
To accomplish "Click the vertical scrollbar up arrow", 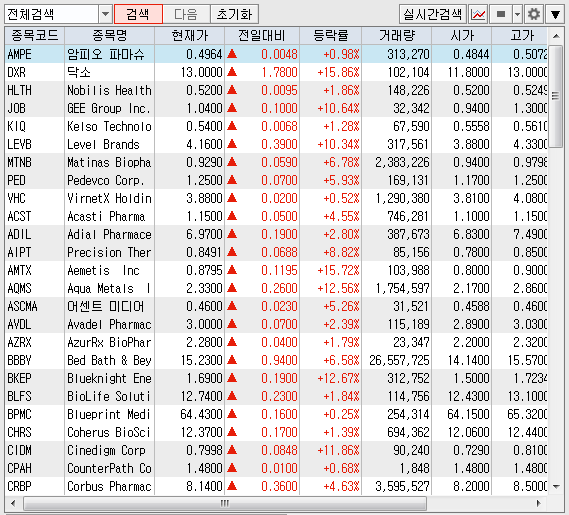I will pyautogui.click(x=556, y=36).
